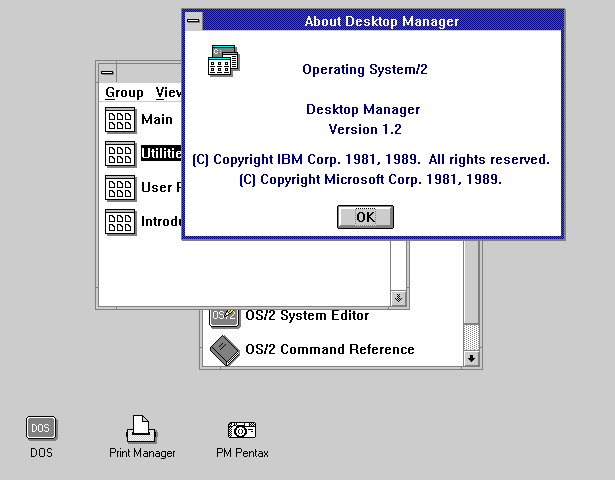Open the Print Manager desktop icon
Screen dimensions: 615x480
[141, 430]
